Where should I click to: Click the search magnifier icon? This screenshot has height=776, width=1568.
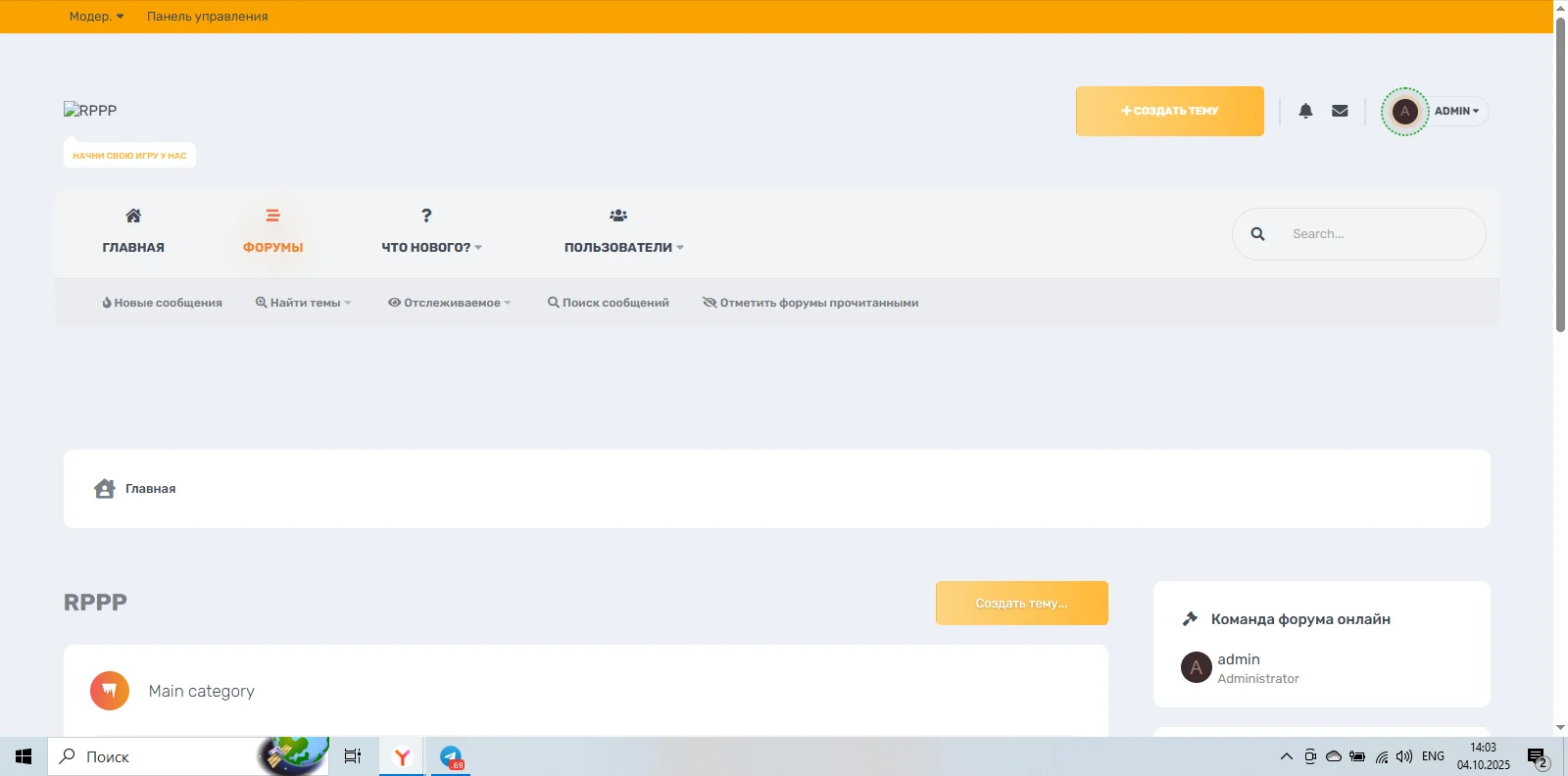(1257, 234)
